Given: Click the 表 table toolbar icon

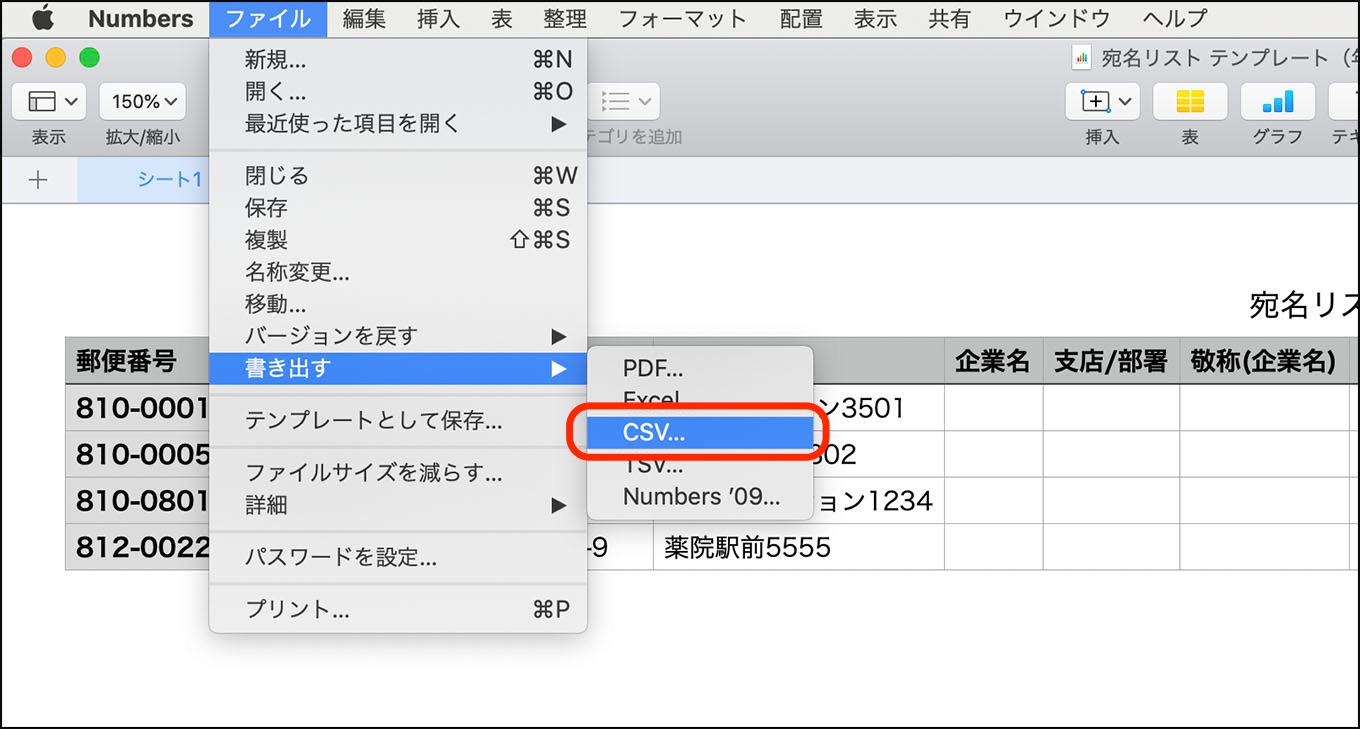Looking at the screenshot, I should click(1190, 101).
